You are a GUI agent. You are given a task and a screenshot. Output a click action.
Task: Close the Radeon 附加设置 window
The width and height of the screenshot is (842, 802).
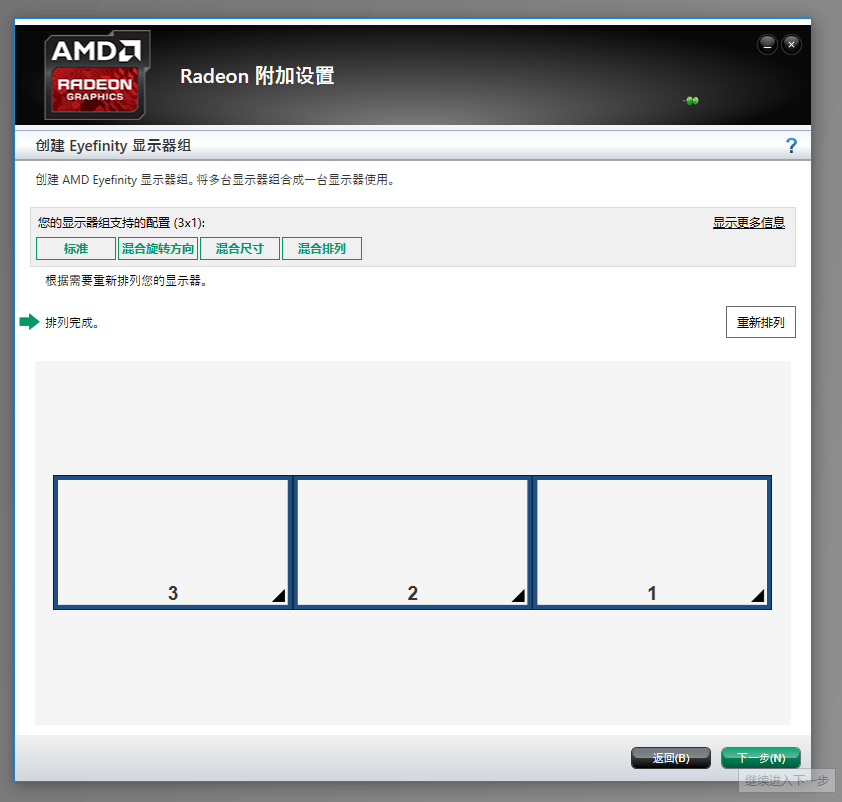coord(791,44)
